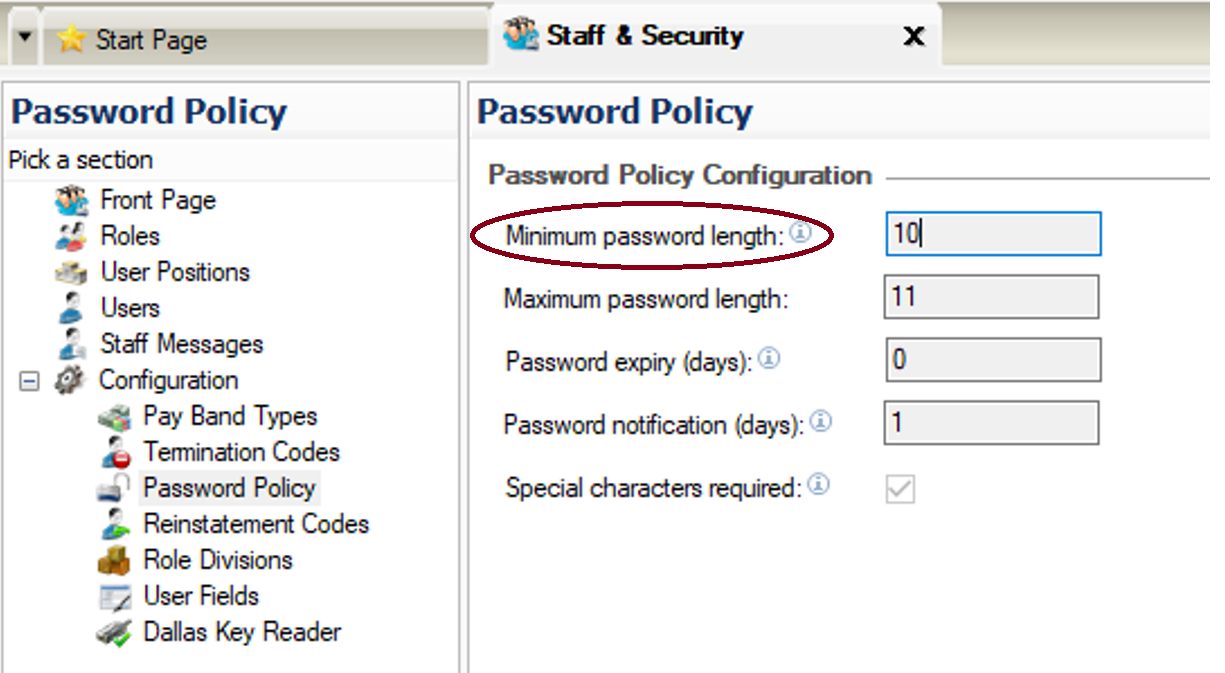1225x673 pixels.
Task: Close the Staff & Security tab
Action: coord(913,36)
